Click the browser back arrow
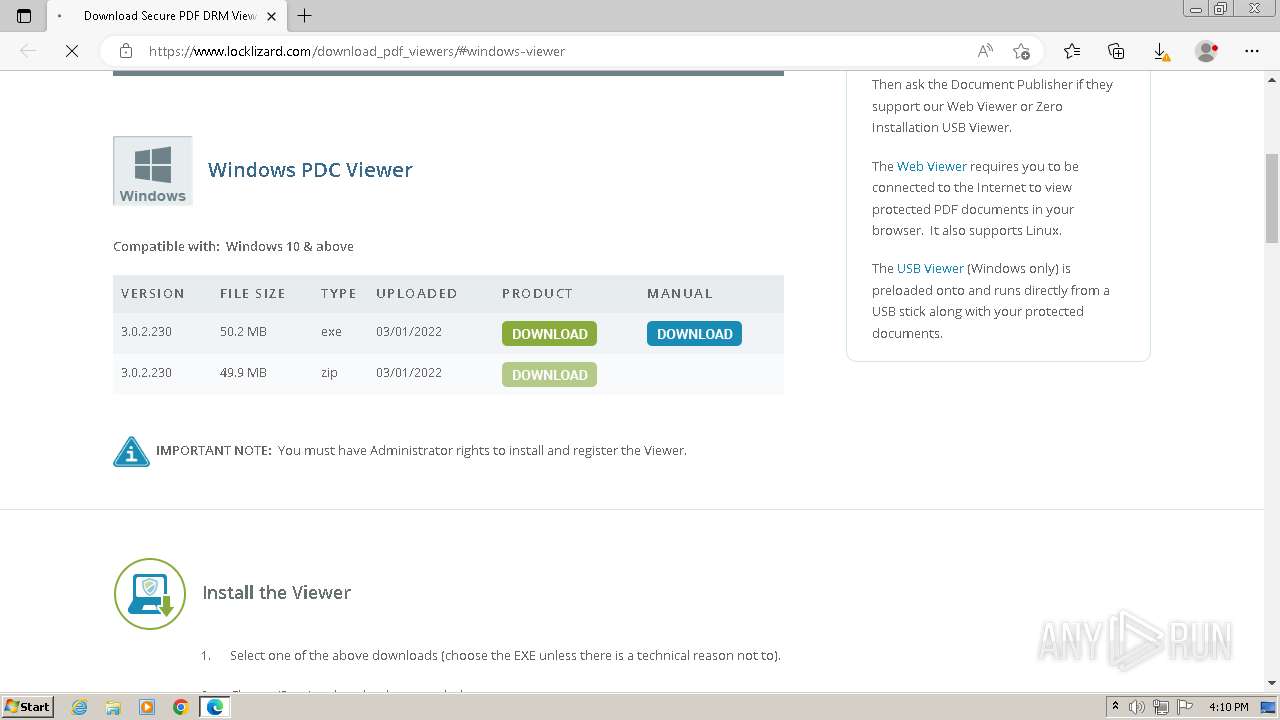 click(x=28, y=51)
